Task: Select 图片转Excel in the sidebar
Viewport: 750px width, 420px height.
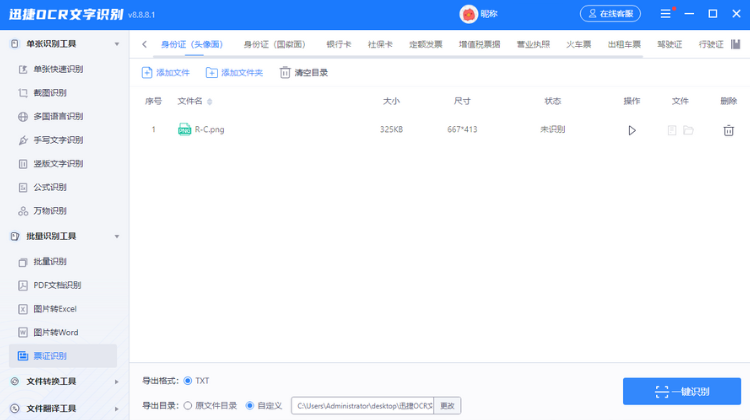Action: coord(54,309)
